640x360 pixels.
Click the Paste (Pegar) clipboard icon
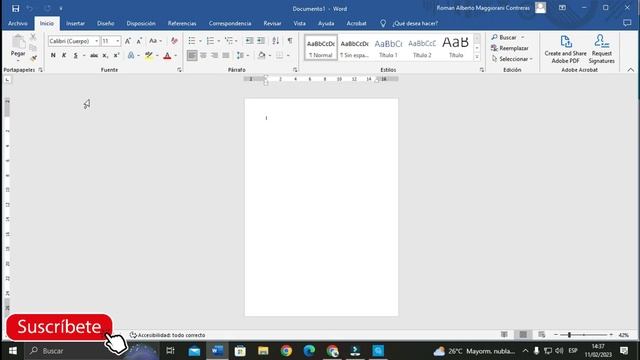tap(18, 42)
